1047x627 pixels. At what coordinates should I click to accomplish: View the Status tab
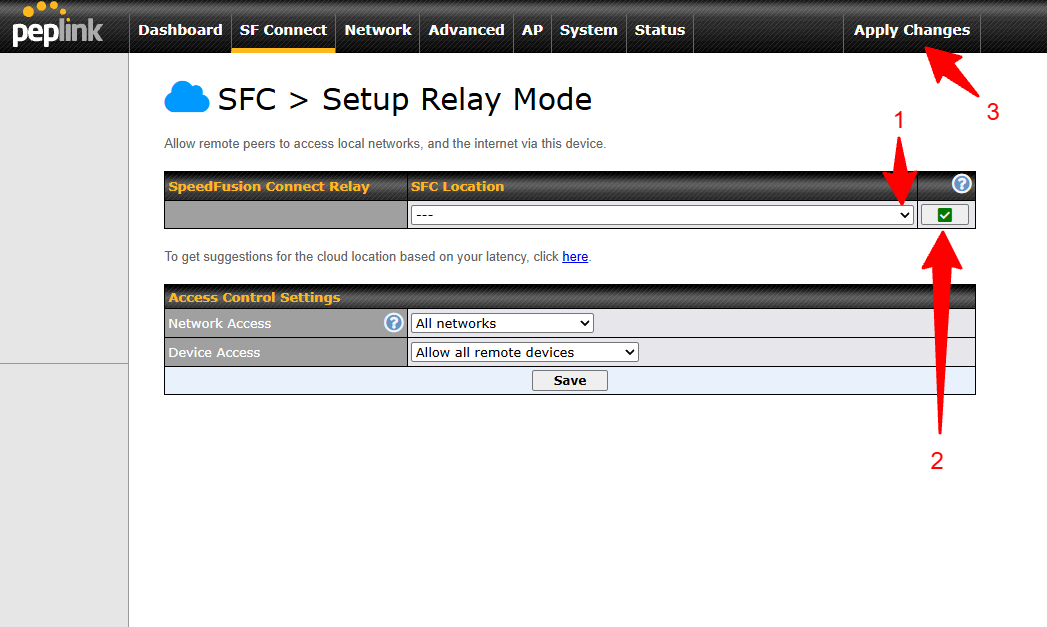[660, 30]
